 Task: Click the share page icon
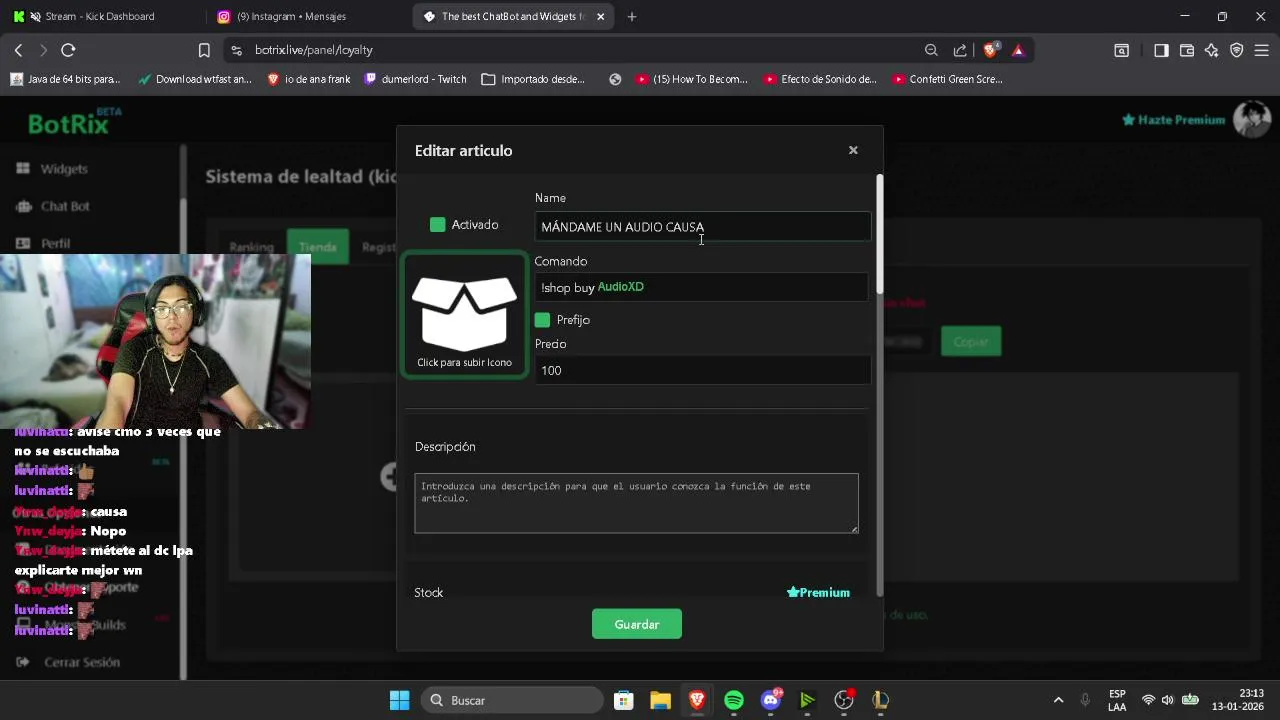960,50
